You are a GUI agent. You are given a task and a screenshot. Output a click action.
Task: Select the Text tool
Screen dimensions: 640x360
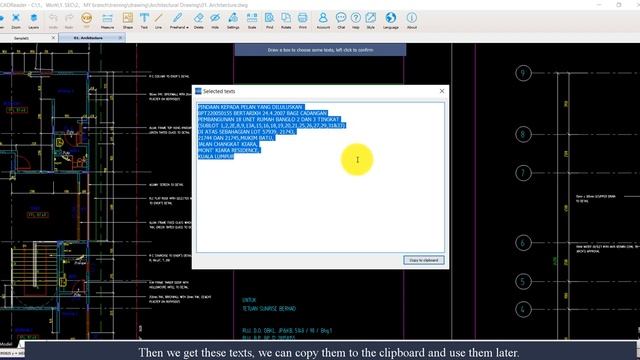click(144, 20)
